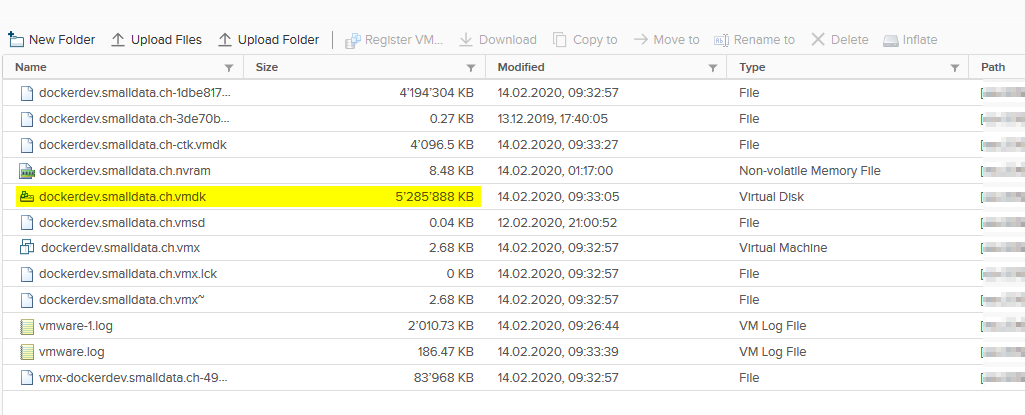Open the Type column filter dropdown
The height and width of the screenshot is (415, 1025).
coord(954,68)
